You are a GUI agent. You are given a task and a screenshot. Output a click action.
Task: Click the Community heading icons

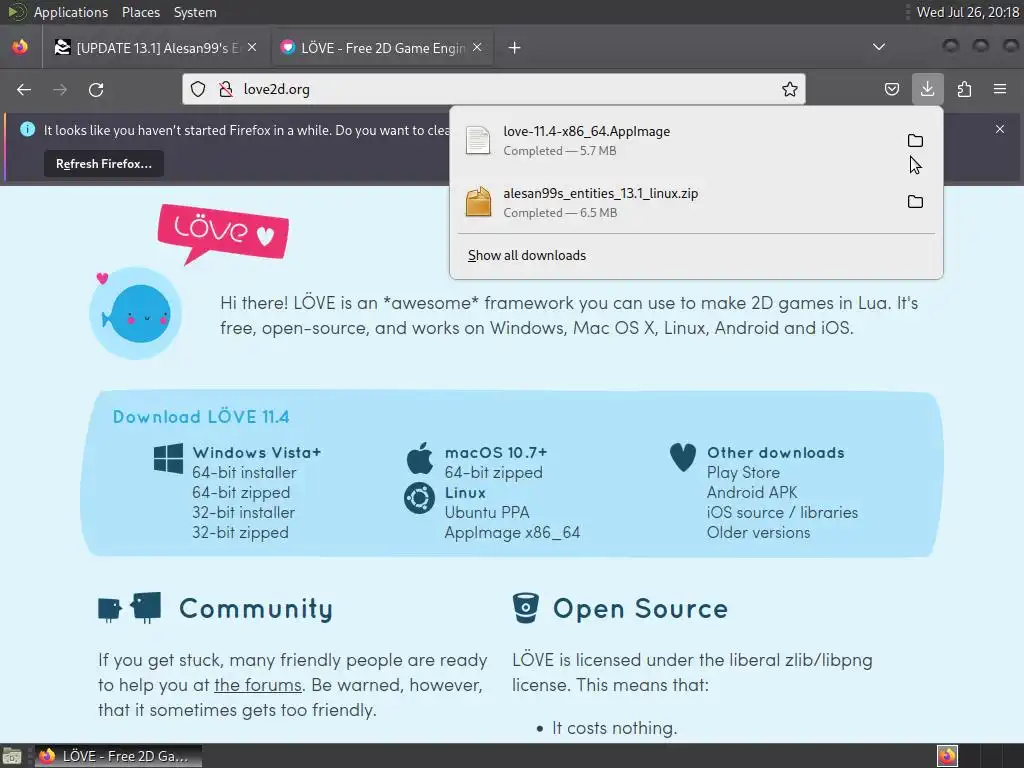[x=129, y=607]
